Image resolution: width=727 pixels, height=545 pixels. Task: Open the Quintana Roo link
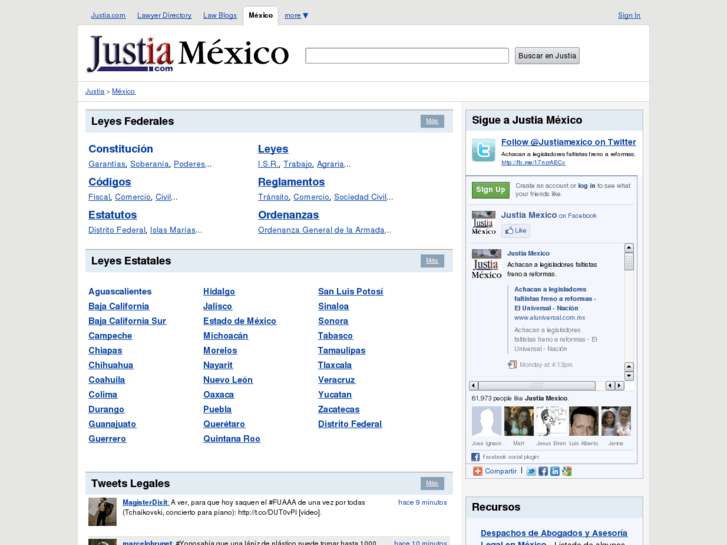(x=232, y=439)
